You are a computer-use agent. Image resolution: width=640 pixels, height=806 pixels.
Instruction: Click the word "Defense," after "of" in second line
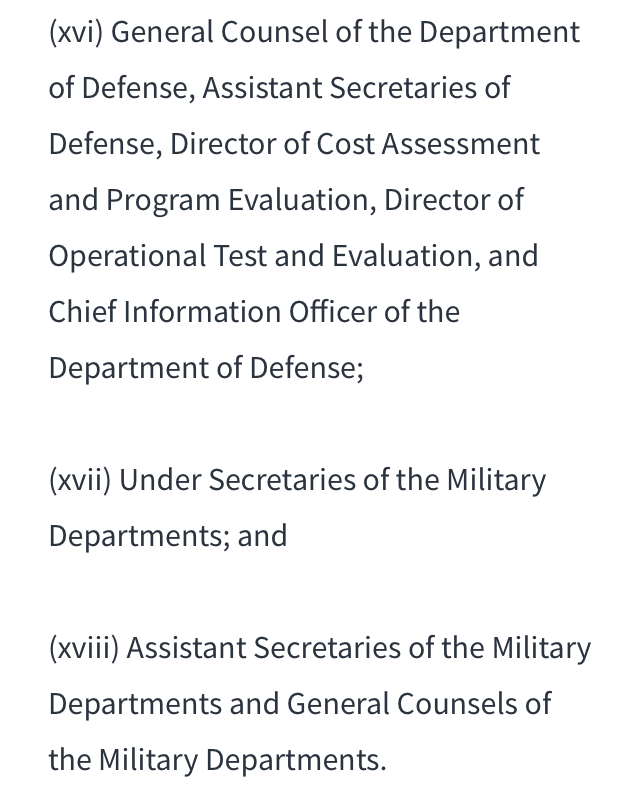click(139, 89)
